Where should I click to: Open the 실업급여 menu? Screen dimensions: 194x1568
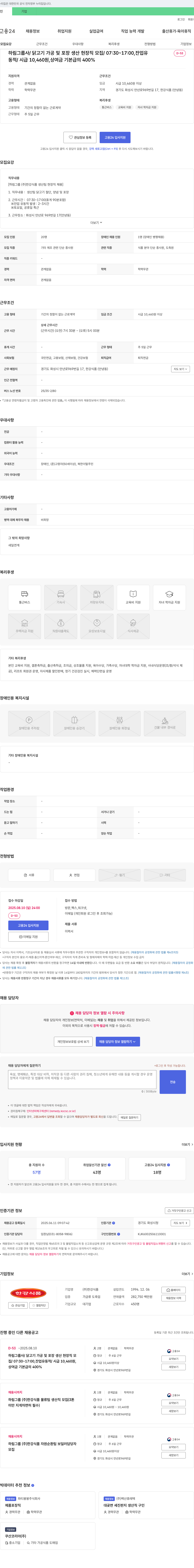click(x=96, y=31)
